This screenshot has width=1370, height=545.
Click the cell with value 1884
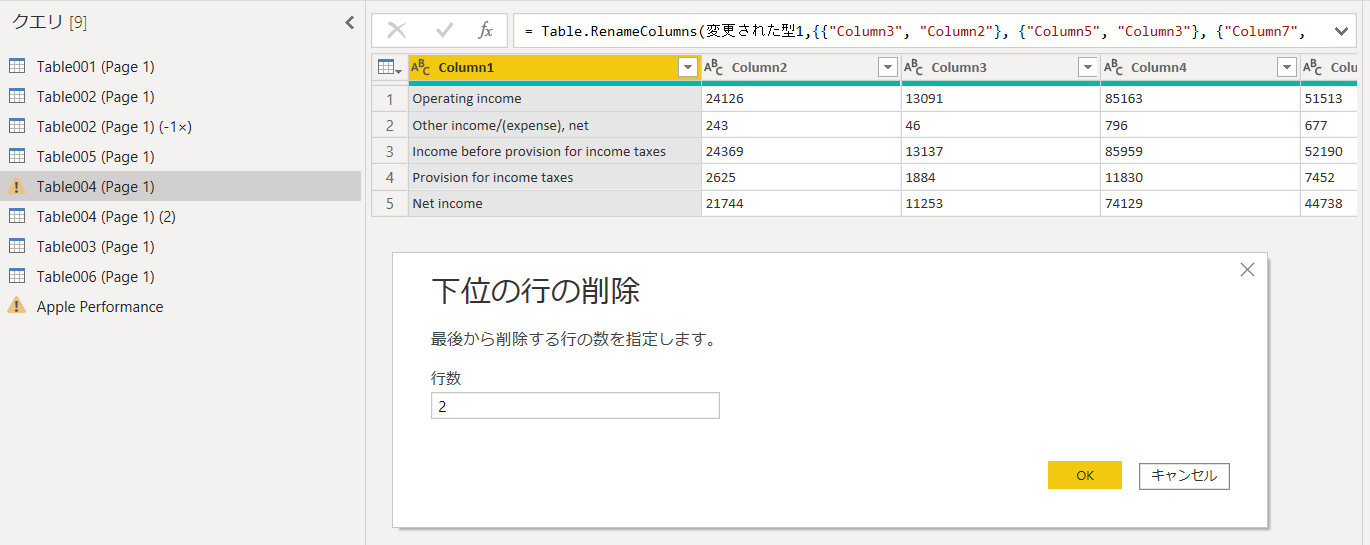pos(1001,177)
